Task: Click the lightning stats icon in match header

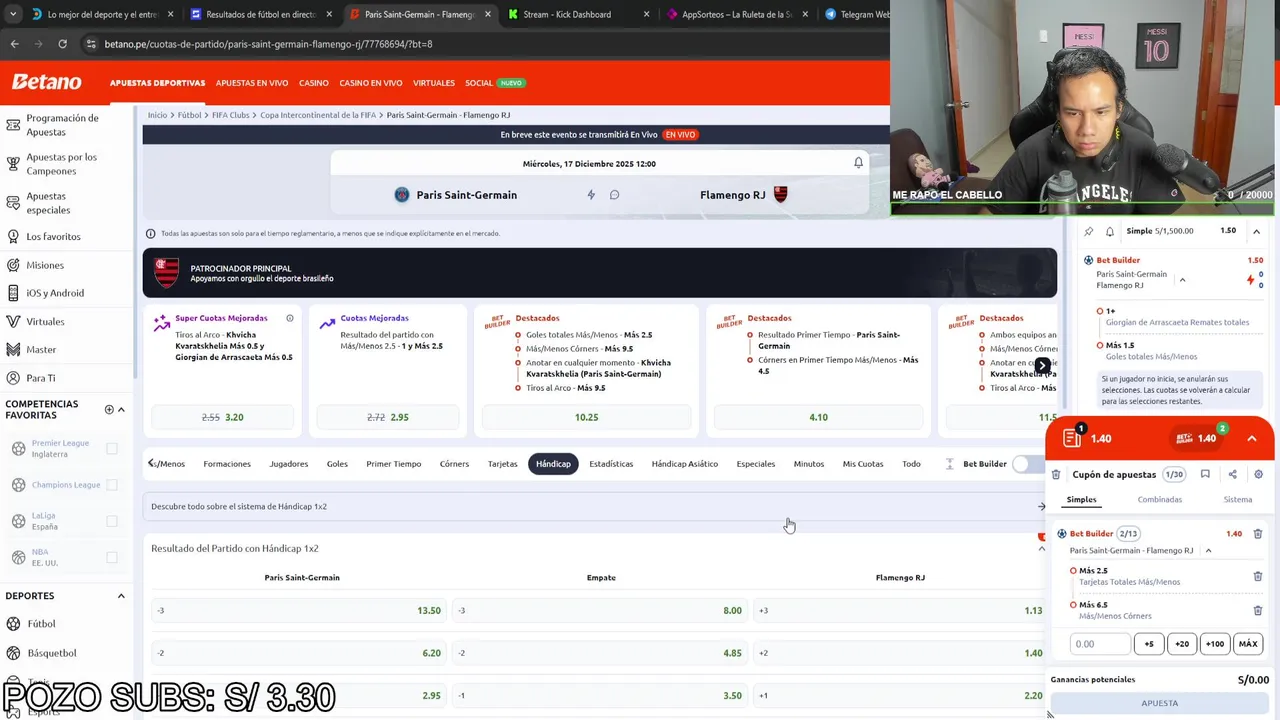Action: [x=591, y=195]
